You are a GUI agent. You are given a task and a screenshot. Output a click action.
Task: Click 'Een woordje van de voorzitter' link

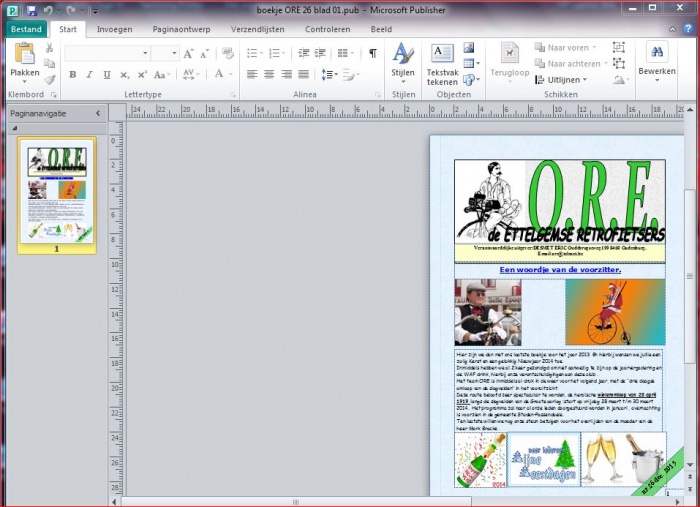[560, 270]
